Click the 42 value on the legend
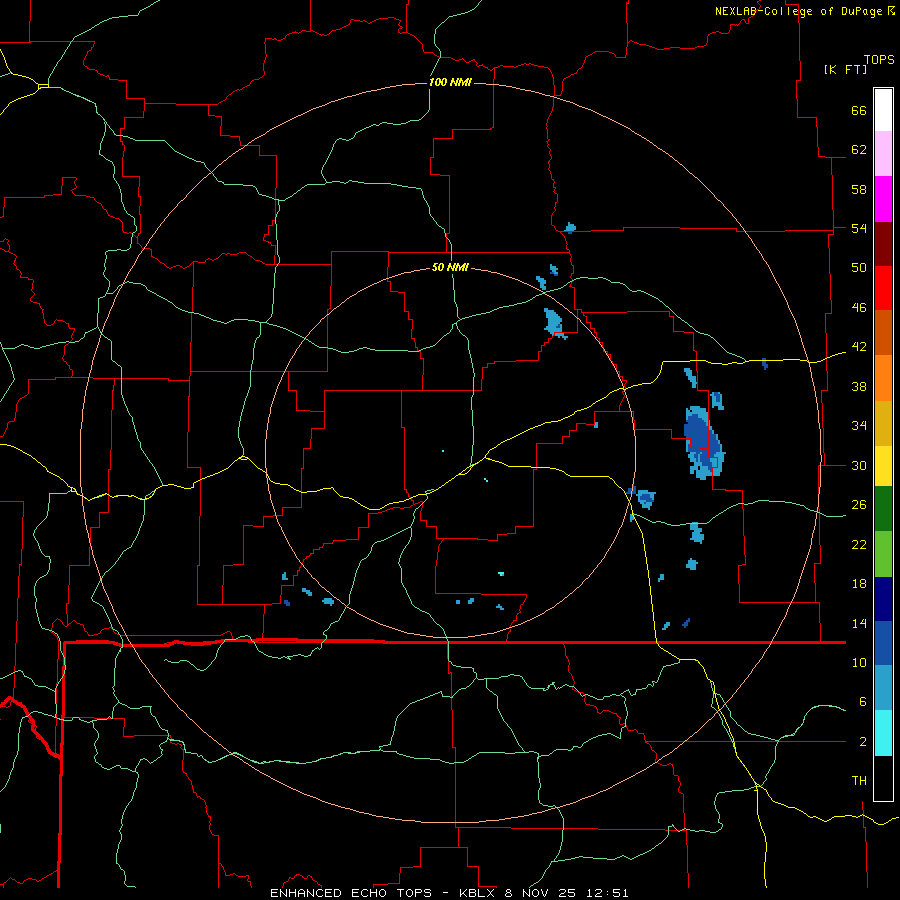 (859, 347)
